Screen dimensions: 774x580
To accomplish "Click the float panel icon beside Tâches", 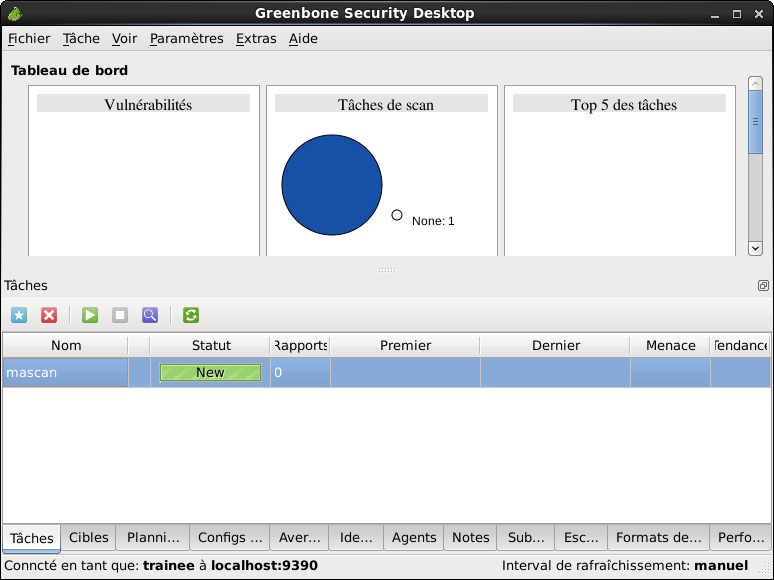I will (763, 286).
